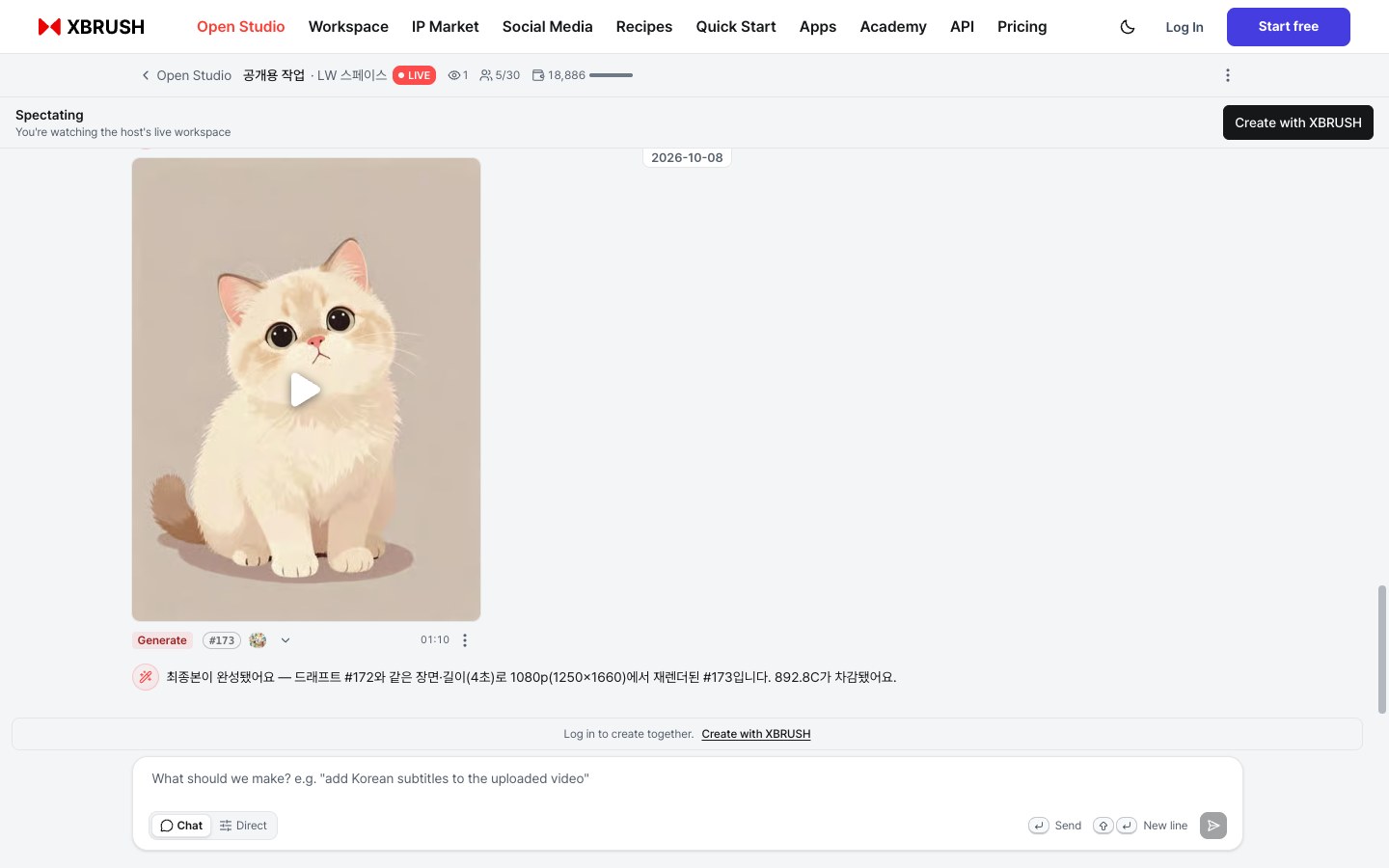1389x868 pixels.
Task: Click the participants 5/30 icon
Action: pyautogui.click(x=486, y=75)
